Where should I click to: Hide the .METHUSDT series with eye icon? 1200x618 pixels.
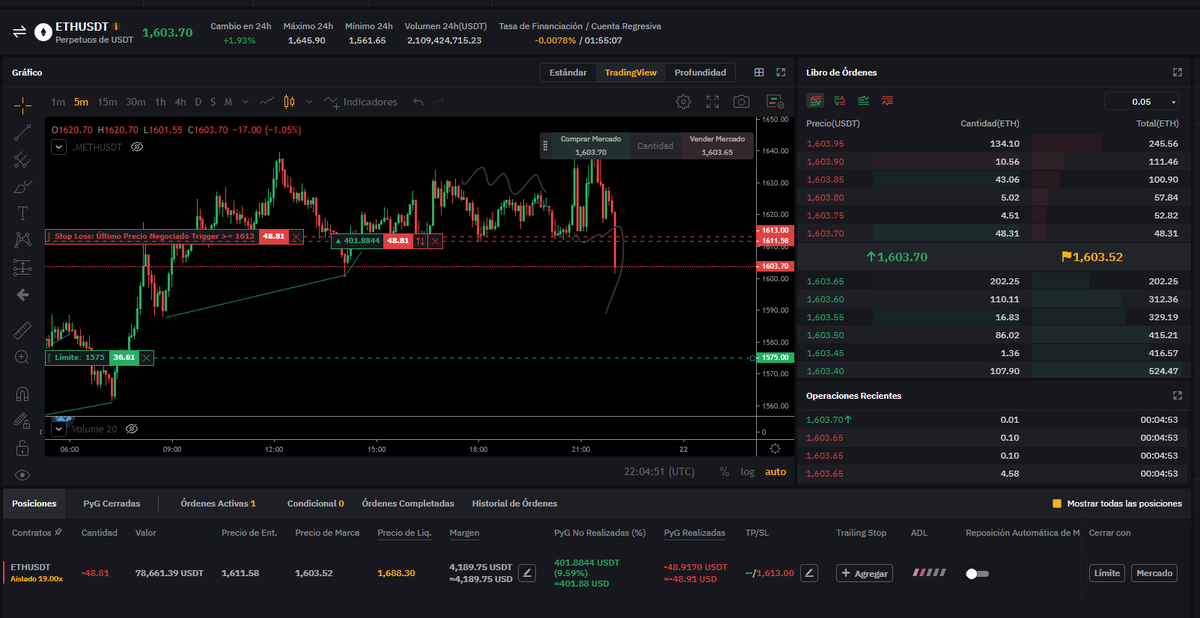[138, 146]
